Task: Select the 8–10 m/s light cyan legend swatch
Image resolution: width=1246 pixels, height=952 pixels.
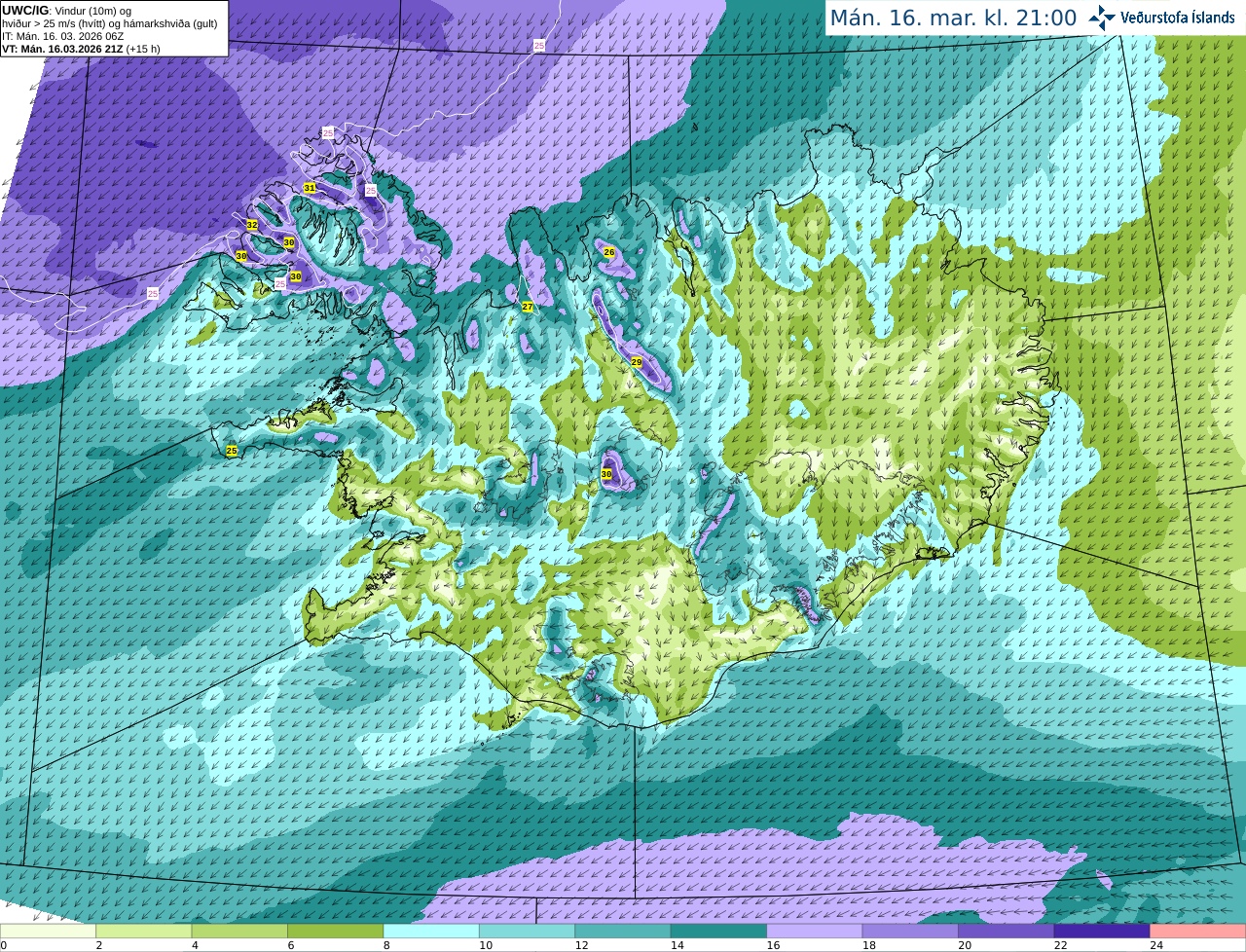Action: coord(431,931)
